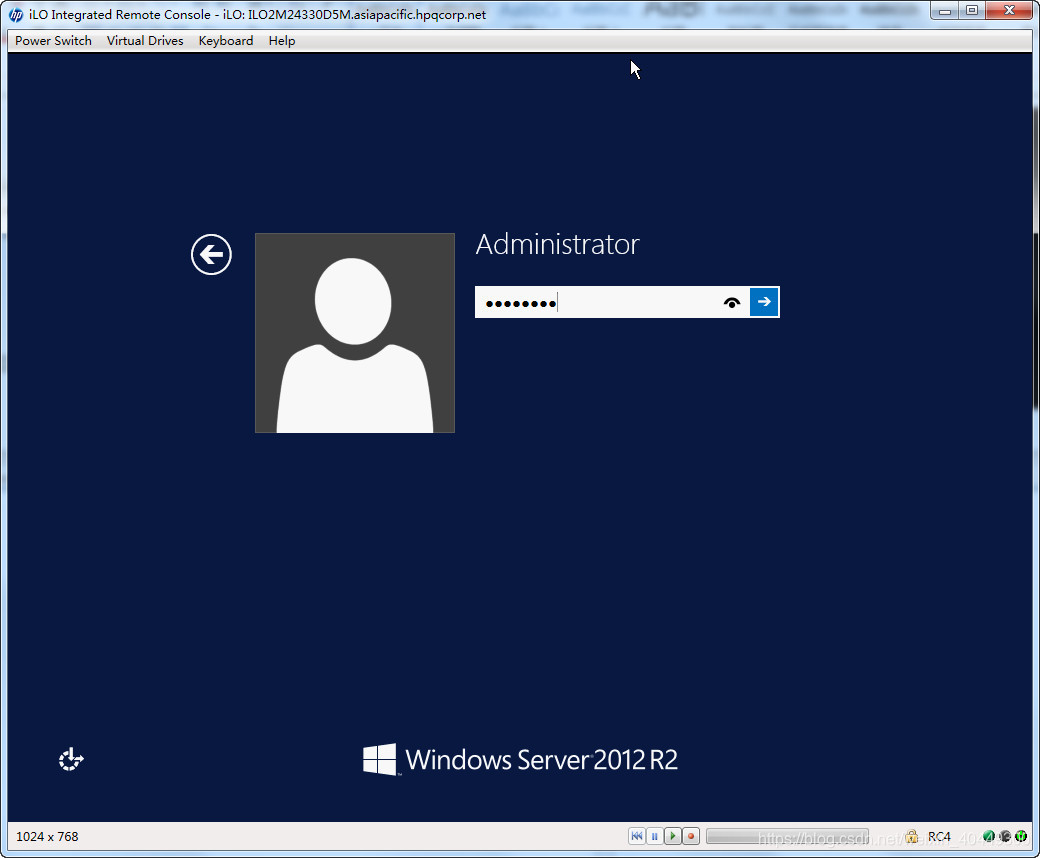Click the HP logo in title bar
Viewport: 1040px width, 858px height.
(16, 15)
